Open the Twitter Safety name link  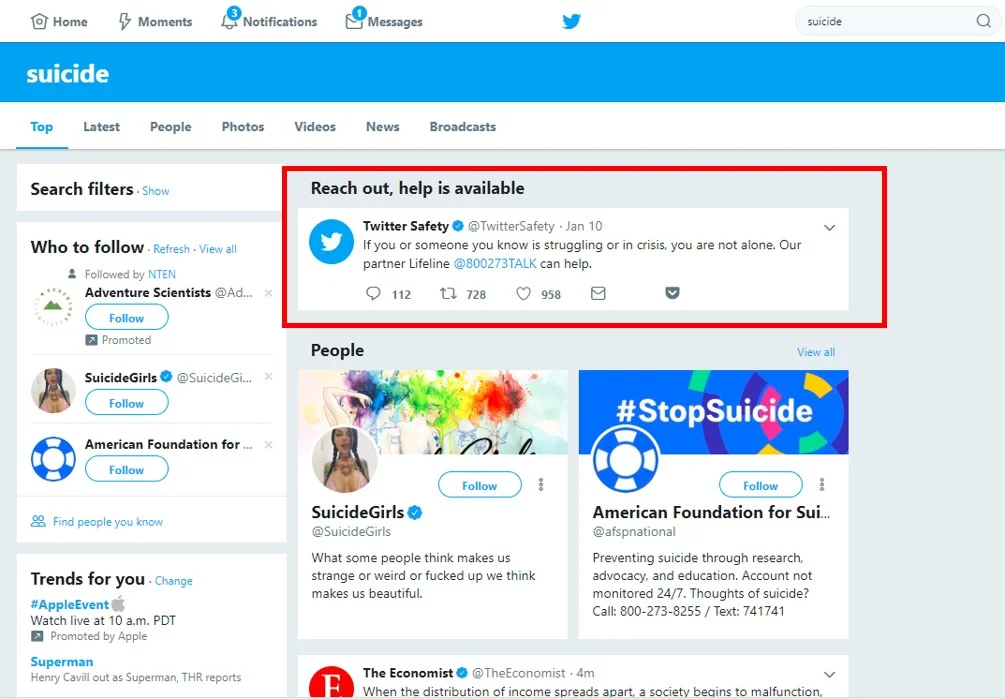coord(406,226)
